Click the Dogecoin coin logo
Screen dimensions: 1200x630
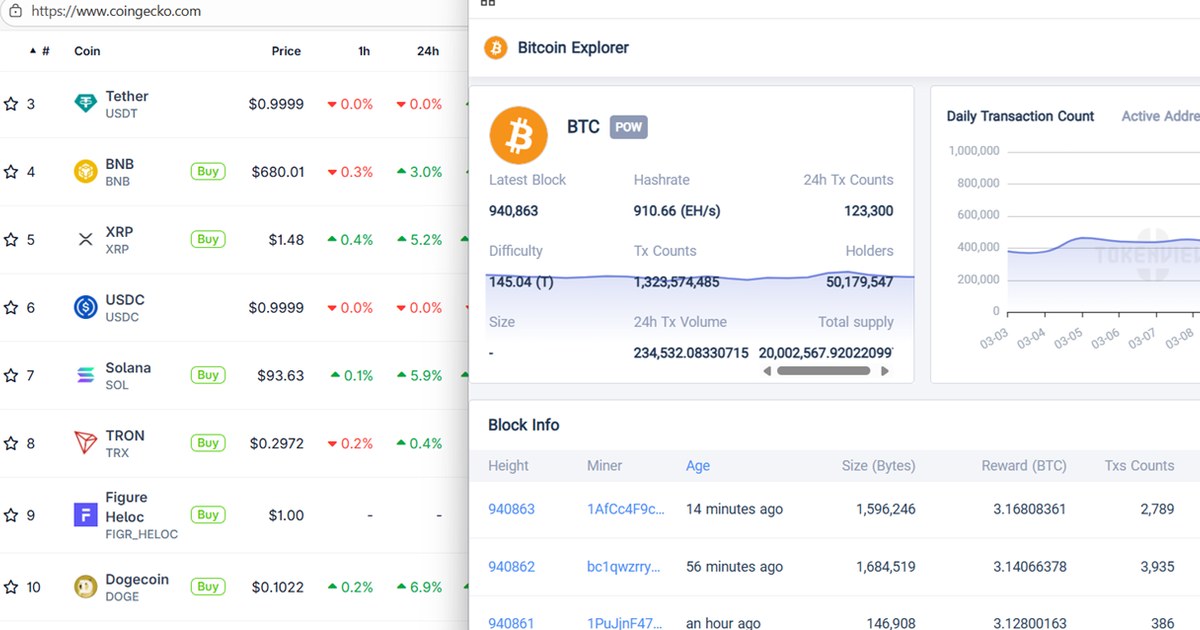point(84,587)
